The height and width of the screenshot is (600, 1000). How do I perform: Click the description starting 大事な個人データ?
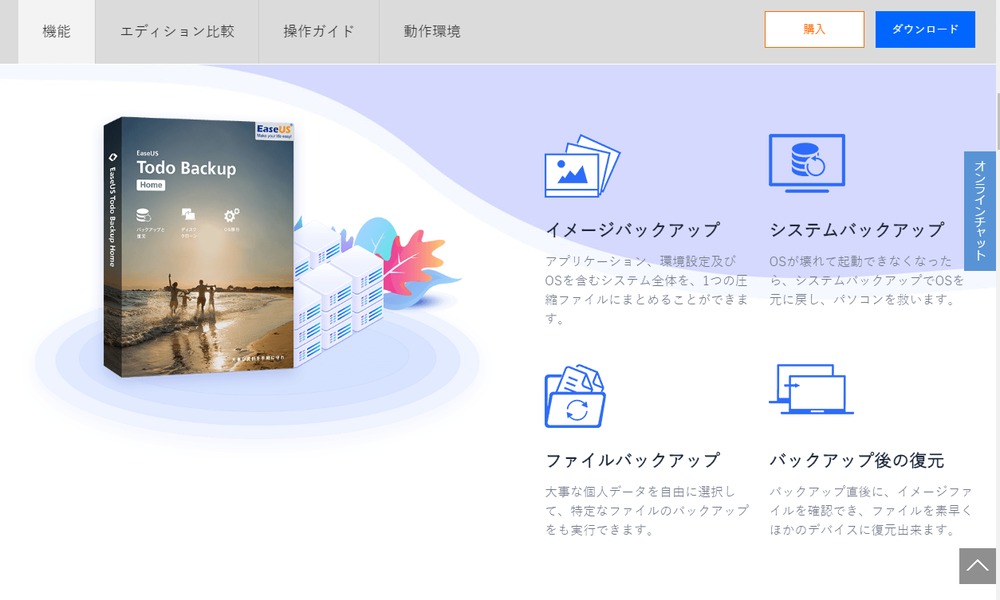[x=647, y=511]
